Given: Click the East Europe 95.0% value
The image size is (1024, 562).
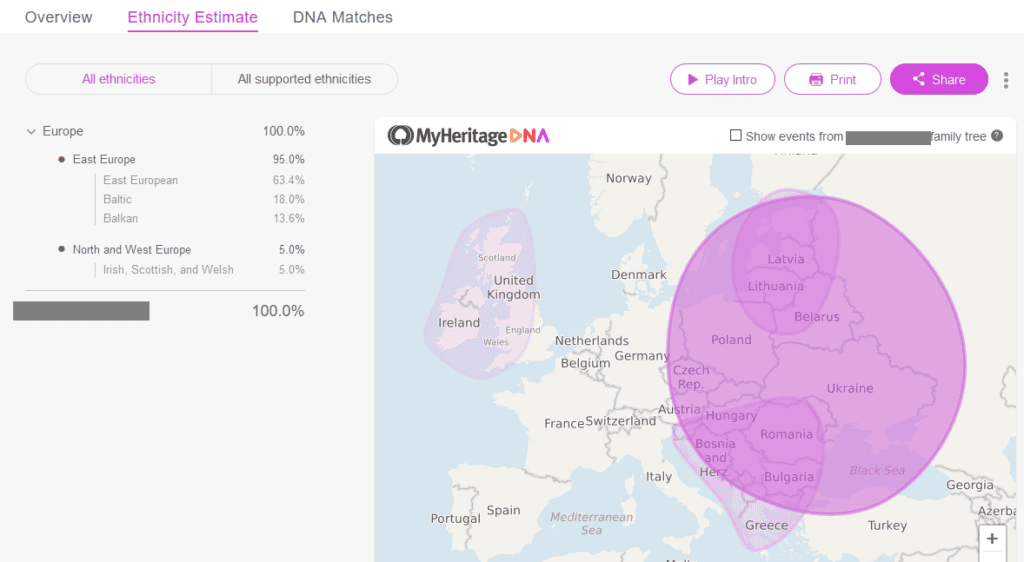Looking at the screenshot, I should (289, 159).
